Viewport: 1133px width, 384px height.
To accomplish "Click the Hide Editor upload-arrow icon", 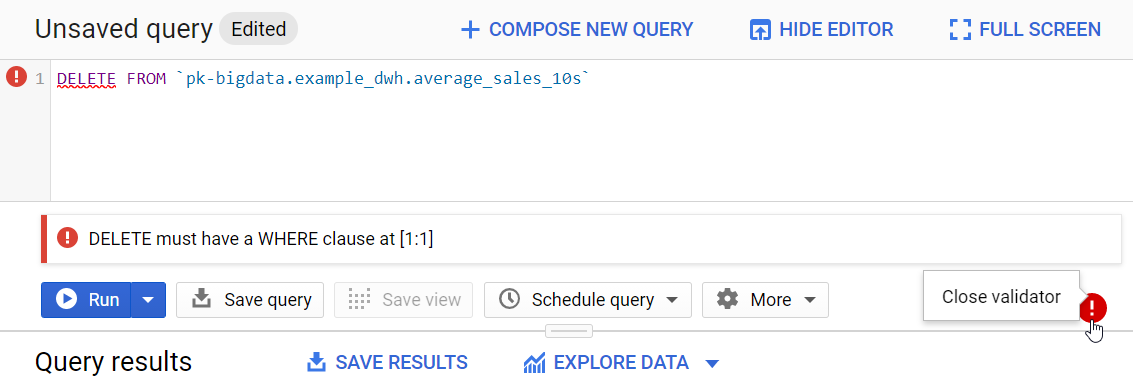I will pyautogui.click(x=760, y=30).
